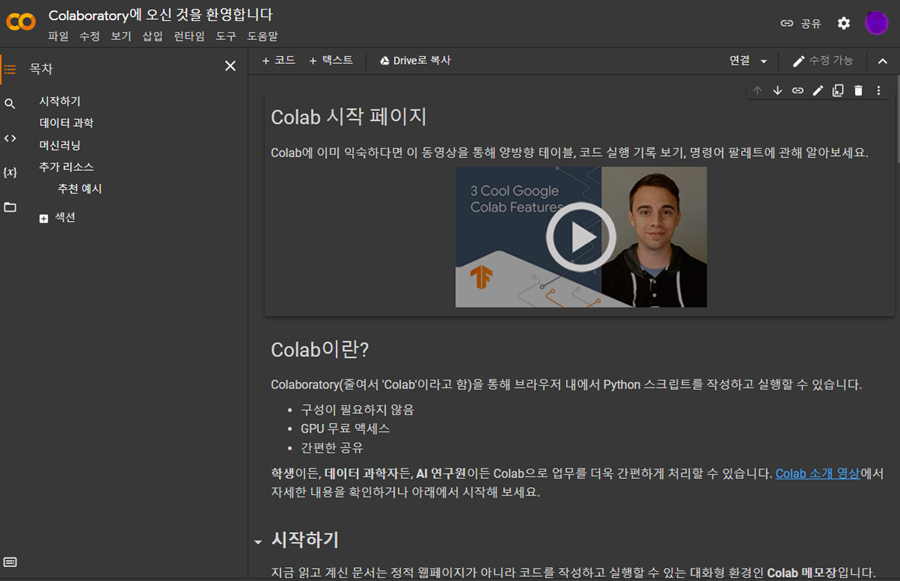The height and width of the screenshot is (581, 900).
Task: Copy link to cell icon
Action: click(x=798, y=91)
